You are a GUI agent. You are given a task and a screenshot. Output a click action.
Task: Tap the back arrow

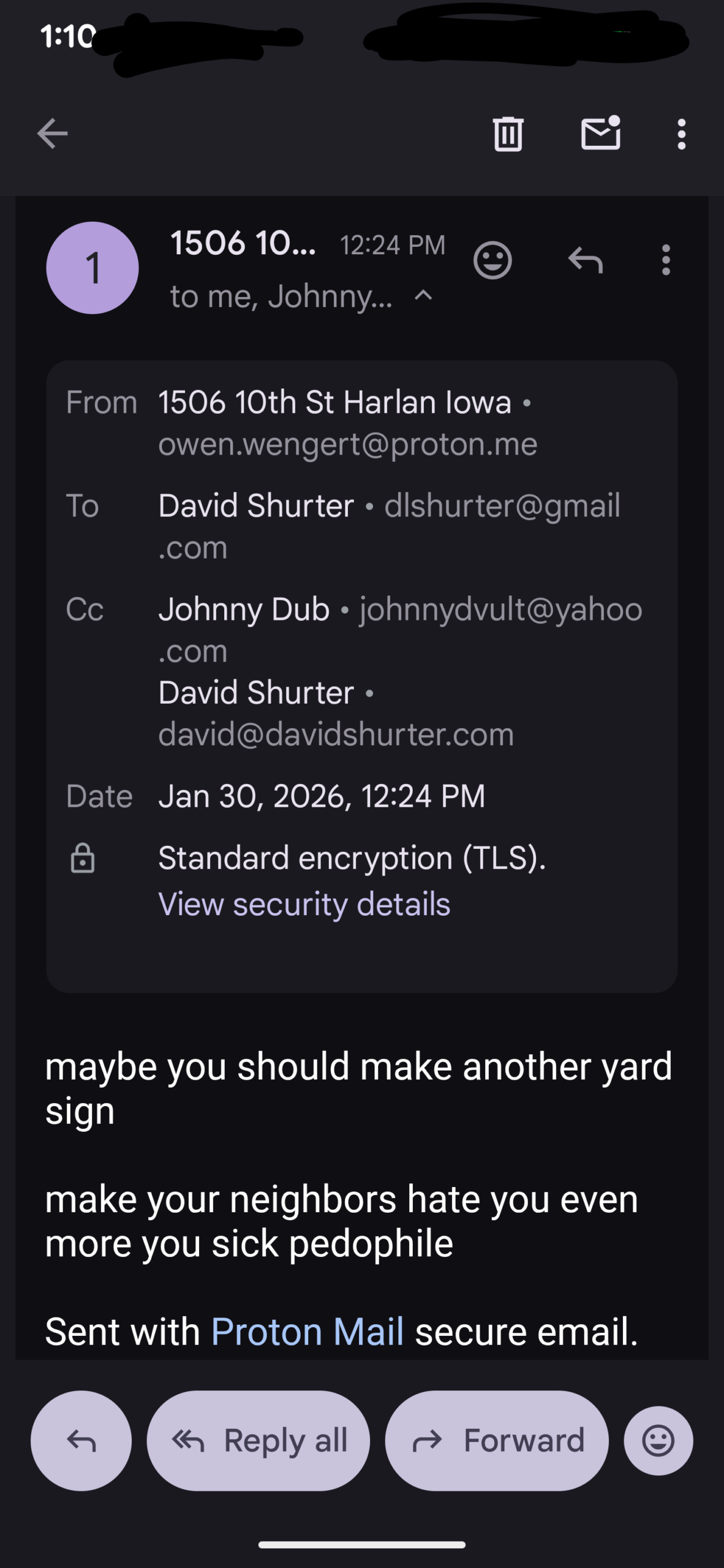[53, 134]
